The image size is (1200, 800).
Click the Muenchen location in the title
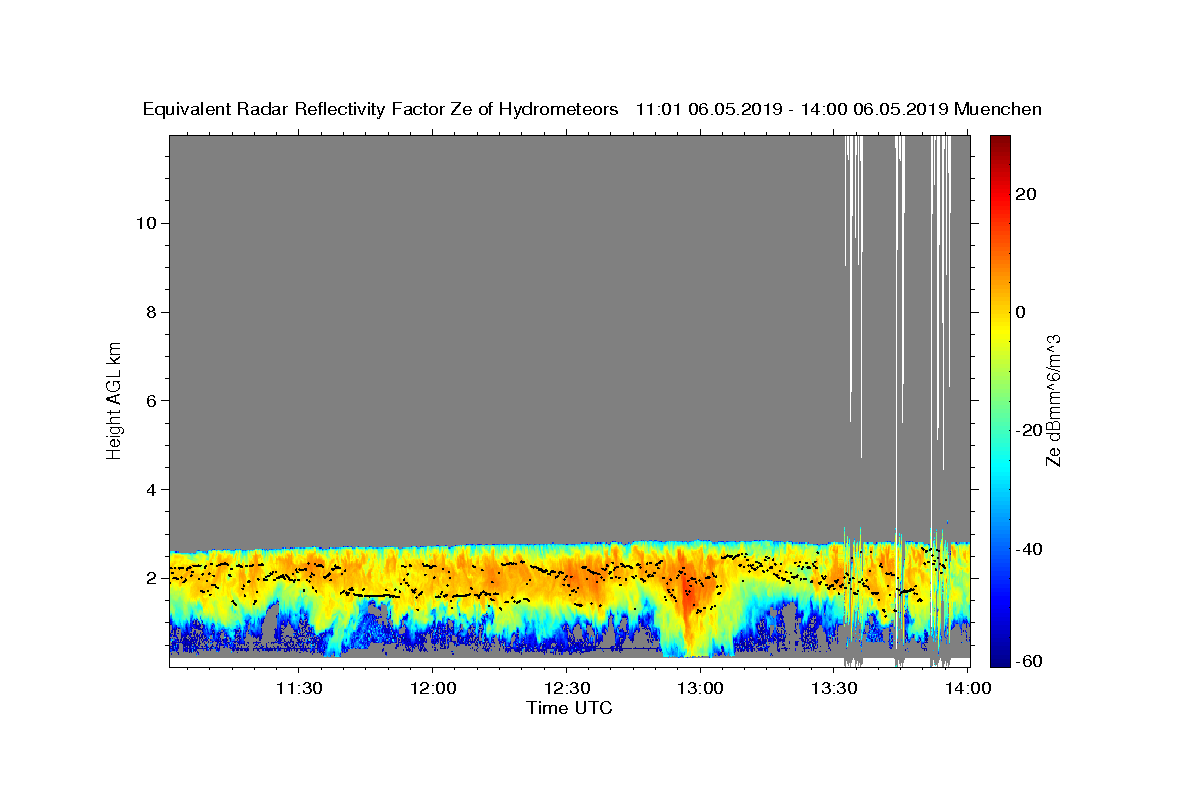pyautogui.click(x=998, y=110)
